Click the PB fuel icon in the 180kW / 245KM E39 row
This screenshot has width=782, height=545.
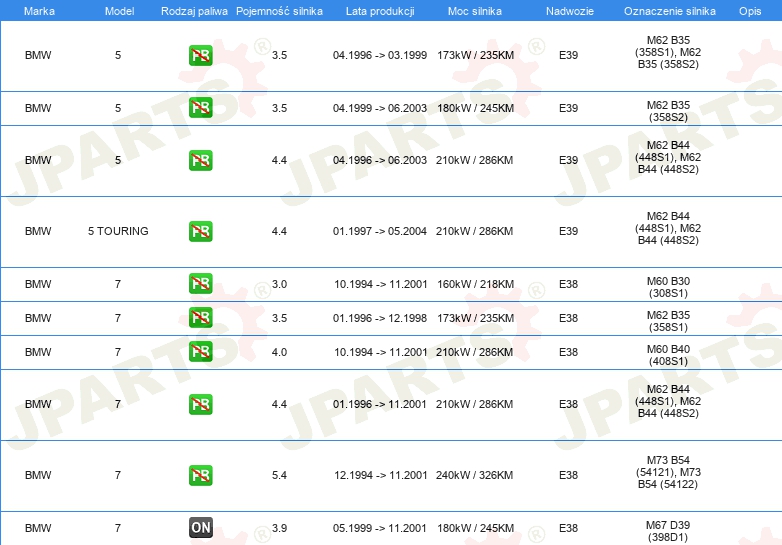pos(200,108)
